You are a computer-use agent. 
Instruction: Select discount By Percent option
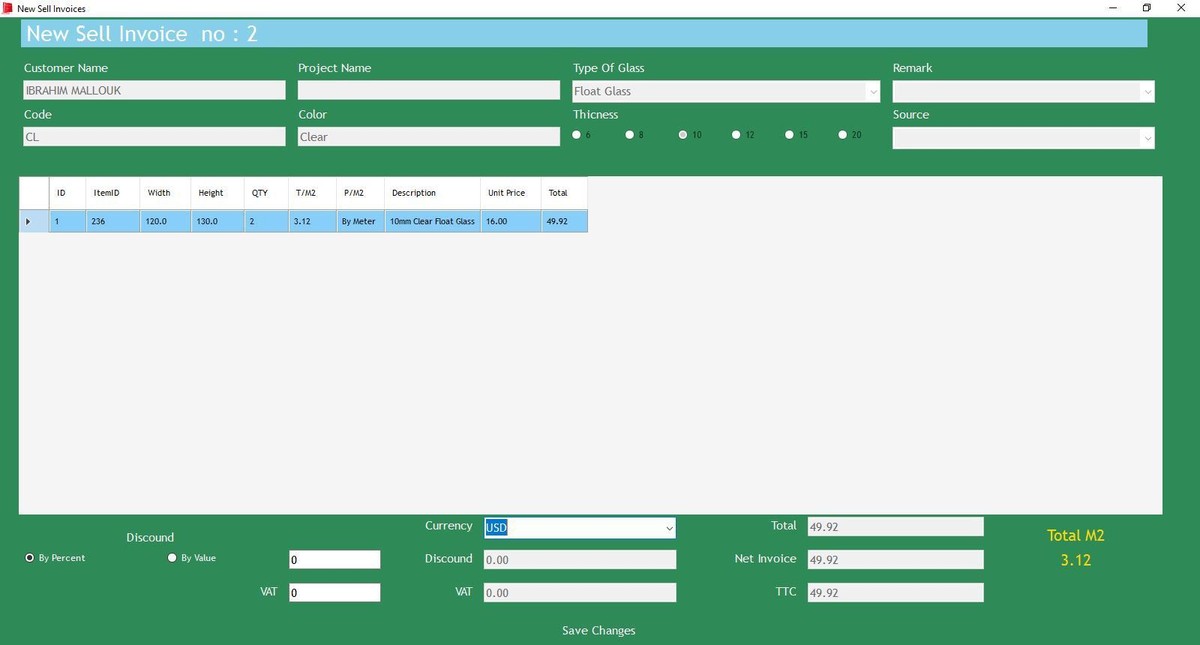[x=30, y=558]
